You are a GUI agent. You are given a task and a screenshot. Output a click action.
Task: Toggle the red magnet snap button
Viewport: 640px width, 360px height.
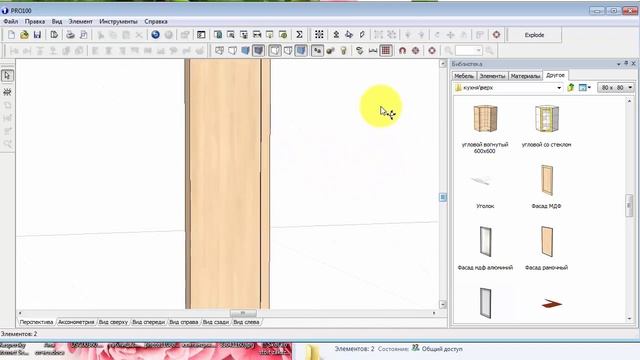pyautogui.click(x=402, y=51)
